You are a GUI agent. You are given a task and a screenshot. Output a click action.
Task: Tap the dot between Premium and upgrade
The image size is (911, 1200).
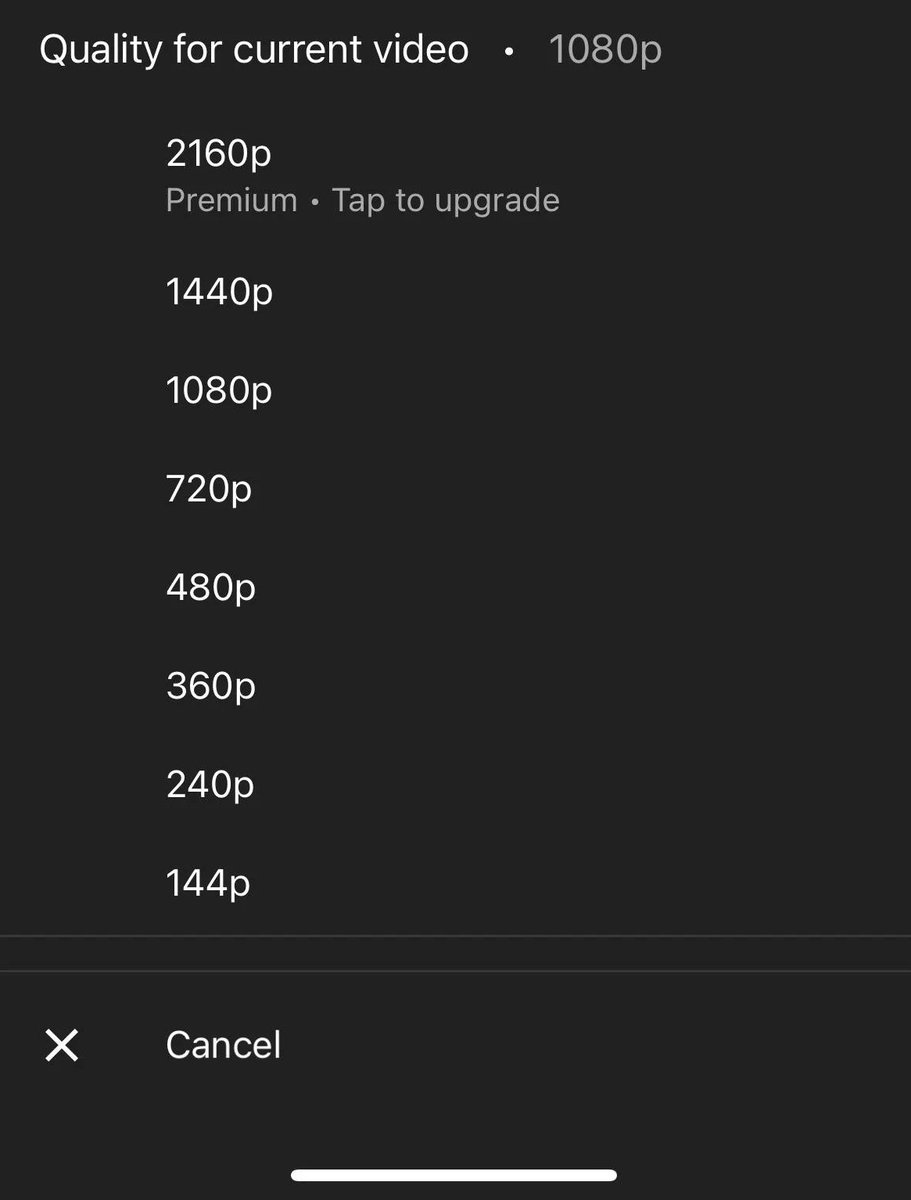coord(315,201)
